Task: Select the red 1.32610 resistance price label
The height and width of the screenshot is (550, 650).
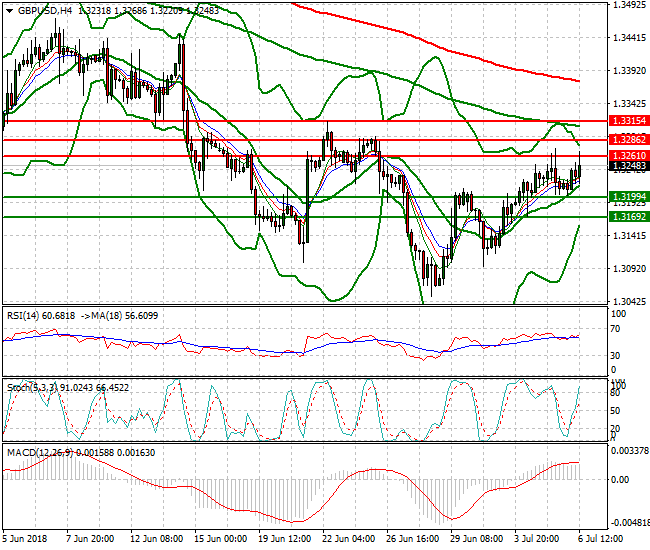Action: pyautogui.click(x=629, y=156)
